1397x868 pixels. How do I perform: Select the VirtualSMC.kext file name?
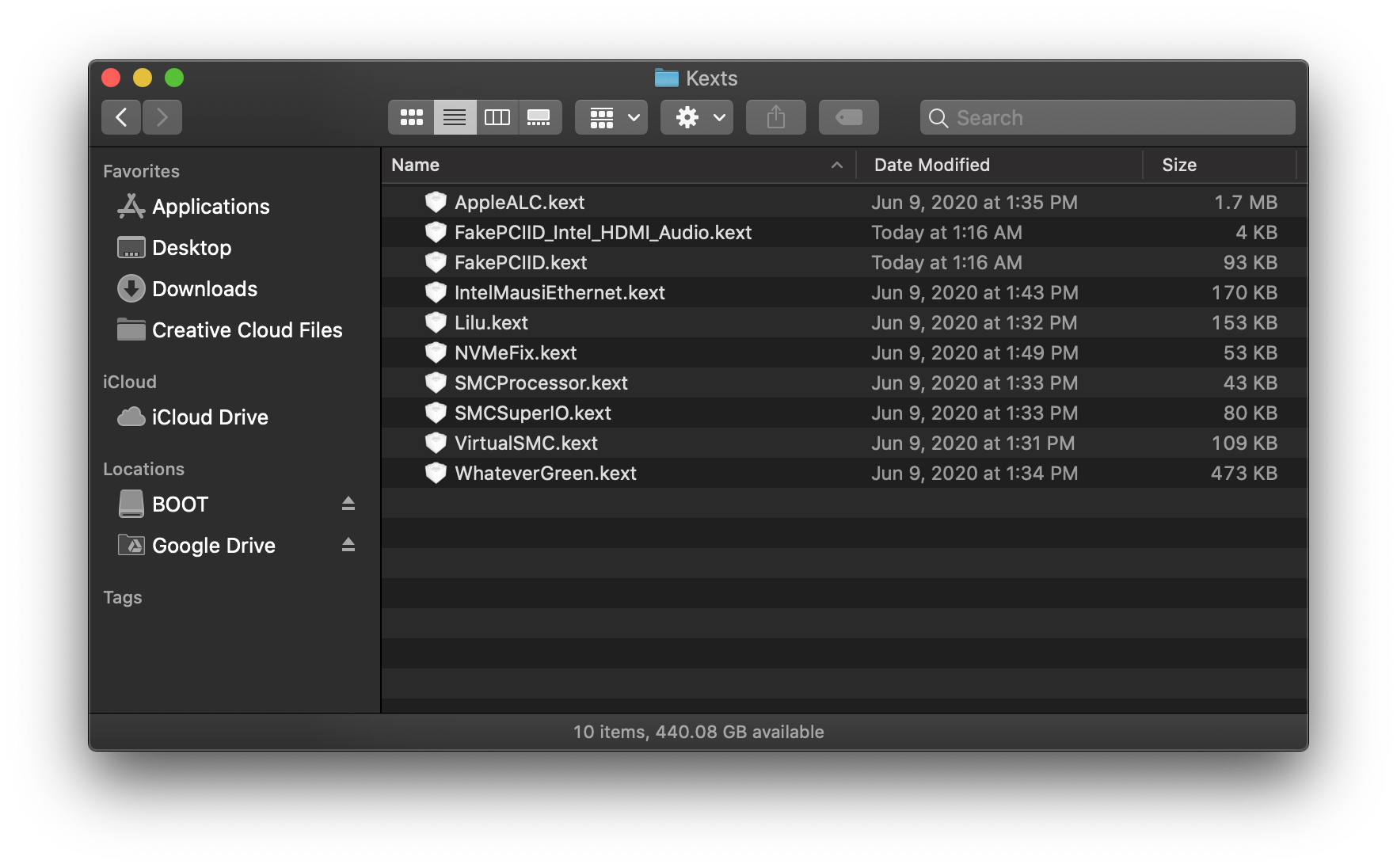click(526, 444)
